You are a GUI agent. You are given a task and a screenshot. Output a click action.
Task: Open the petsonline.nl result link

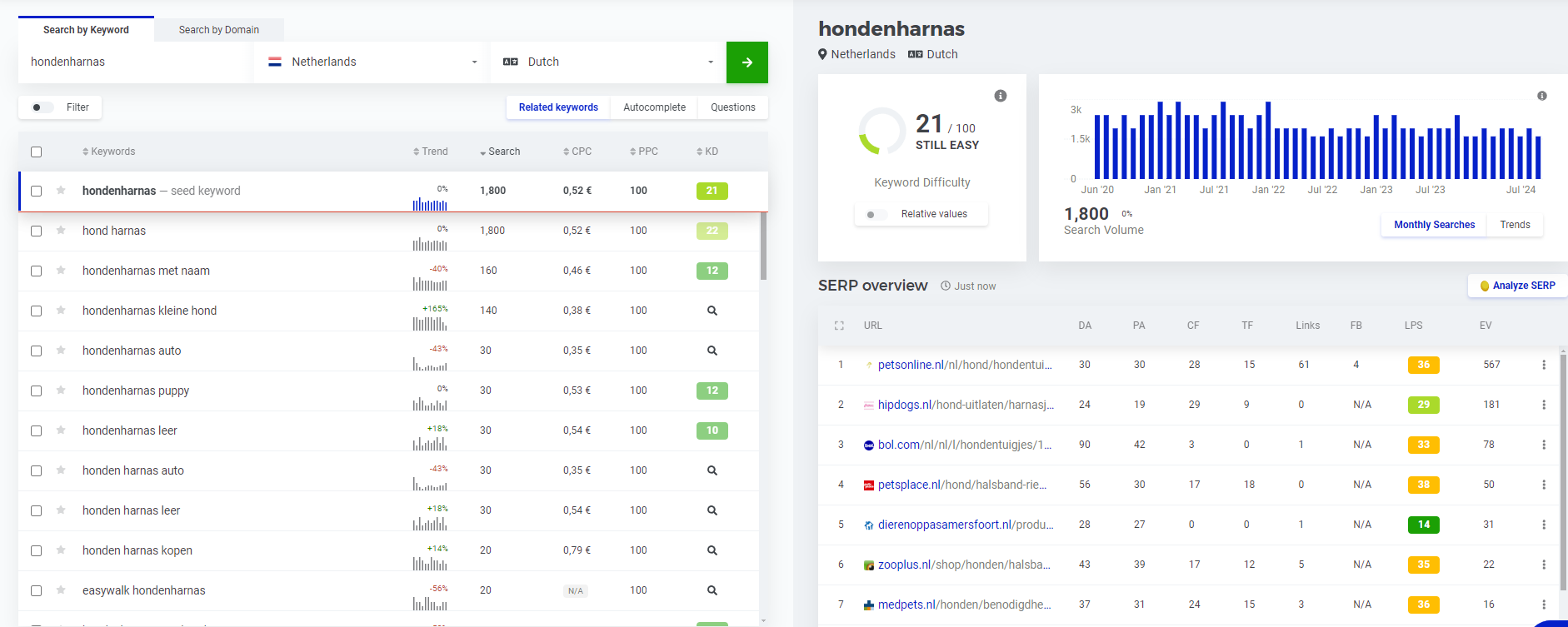coord(965,365)
